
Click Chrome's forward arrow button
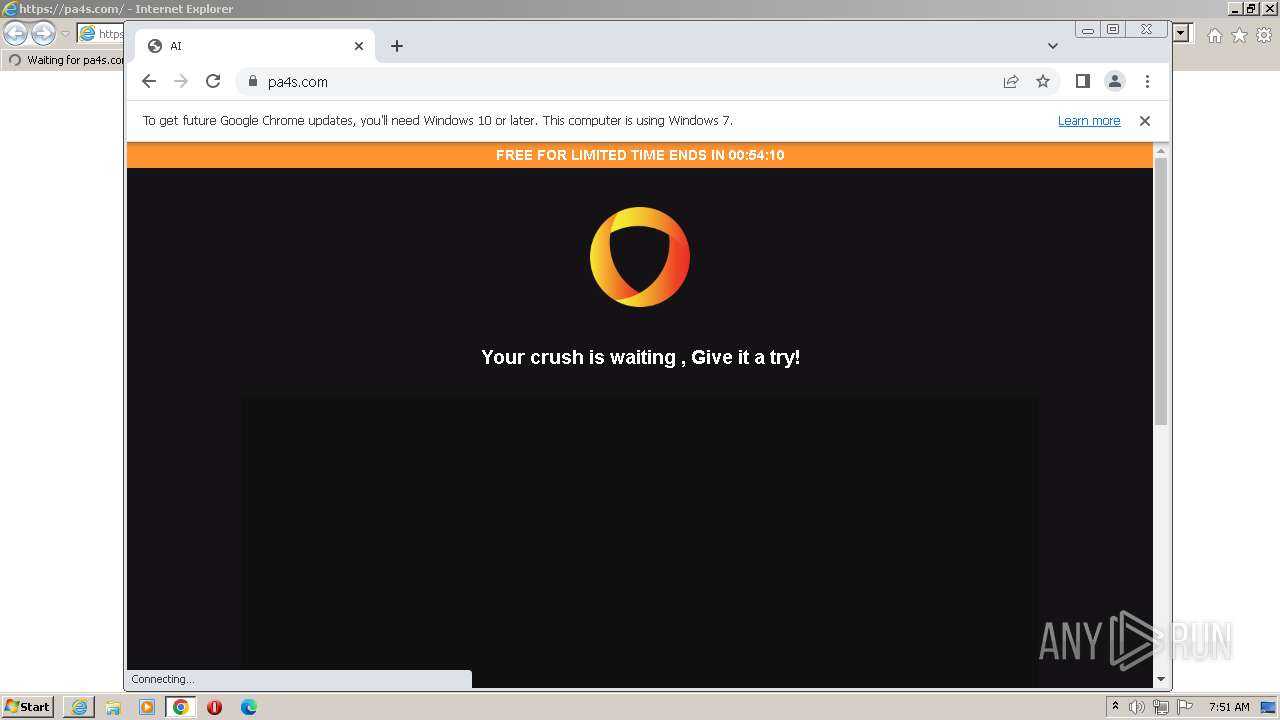pyautogui.click(x=181, y=82)
